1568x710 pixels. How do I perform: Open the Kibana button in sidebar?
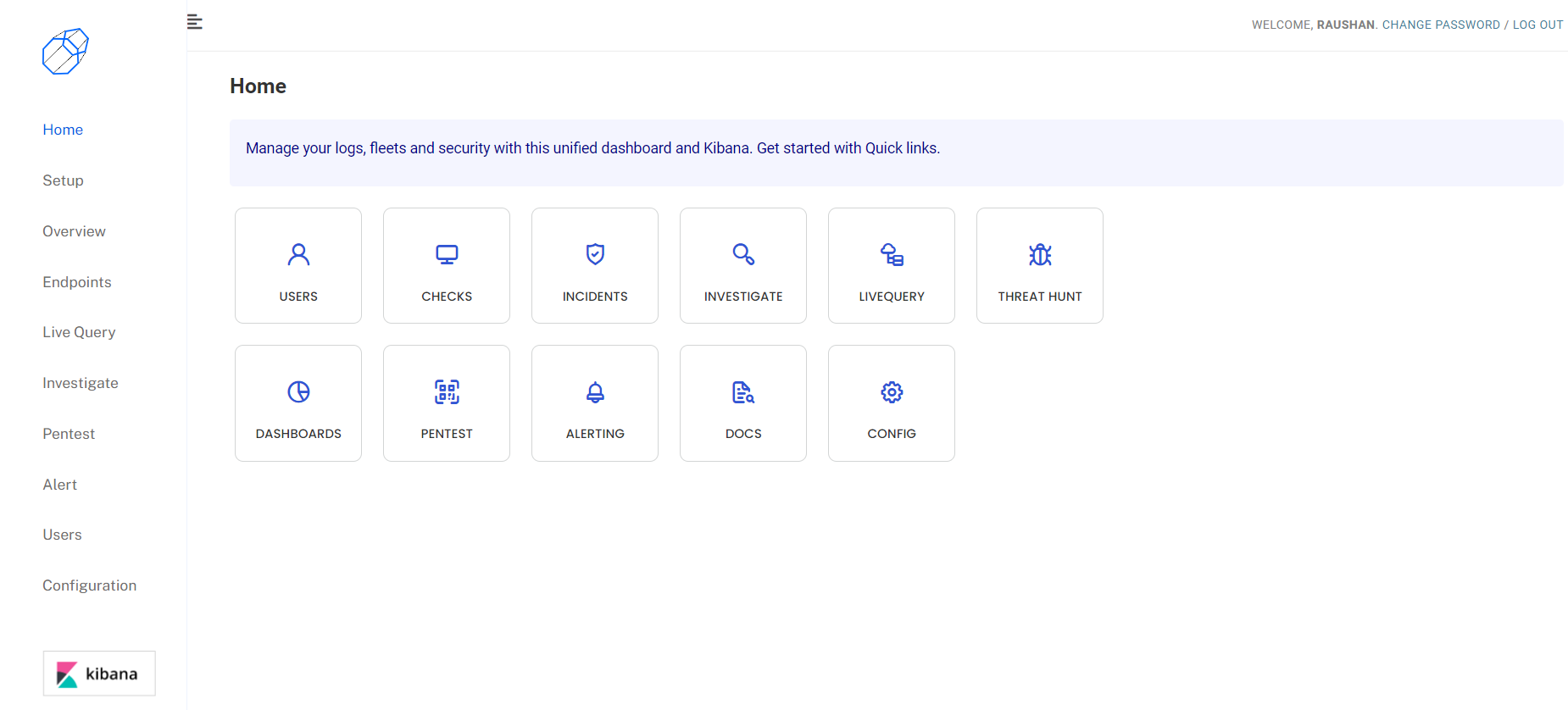[x=99, y=674]
